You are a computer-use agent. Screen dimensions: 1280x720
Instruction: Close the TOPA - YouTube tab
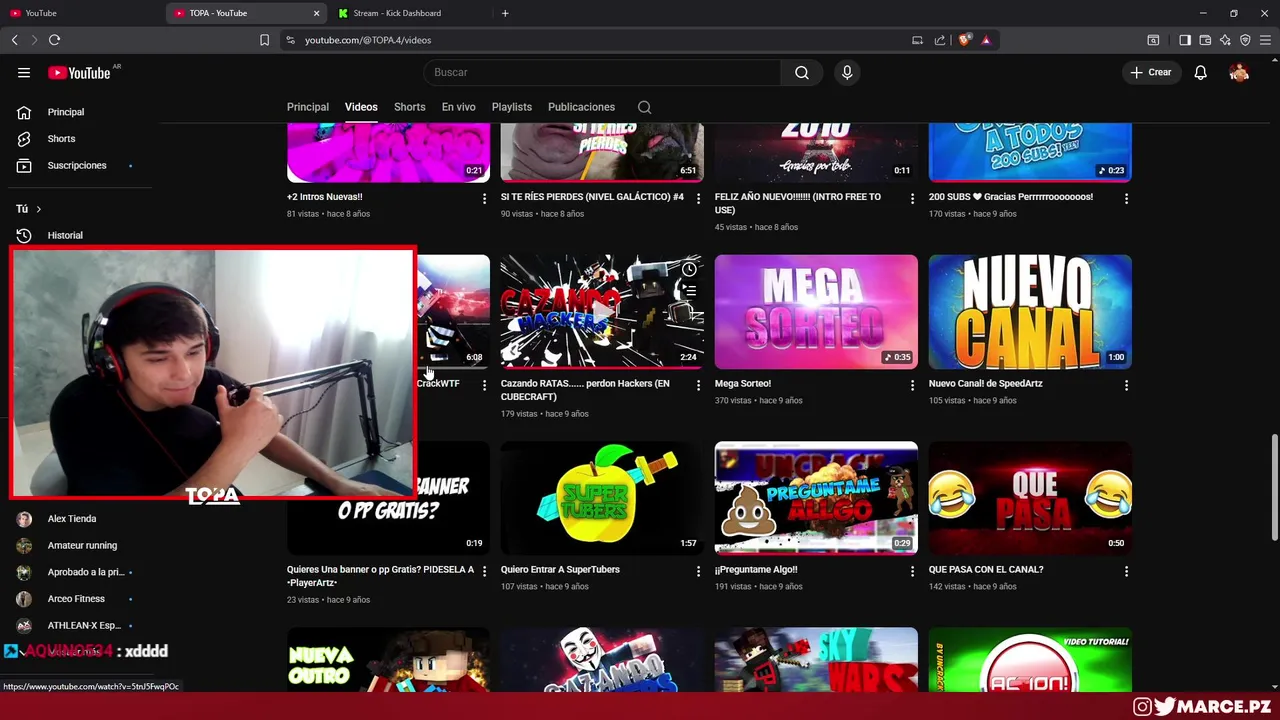click(317, 13)
